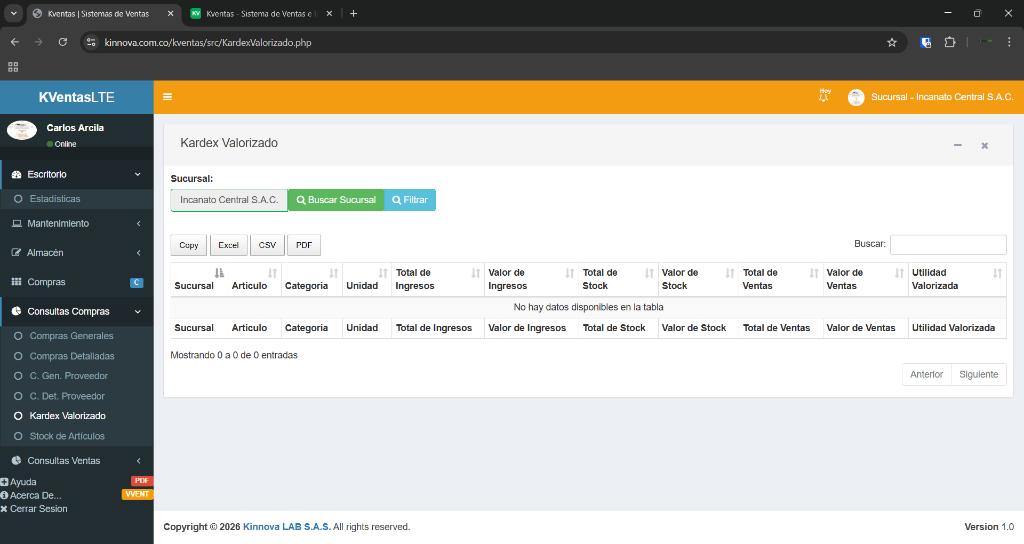This screenshot has height=544, width=1024.
Task: Click the Compras grid icon
Action: (16, 282)
